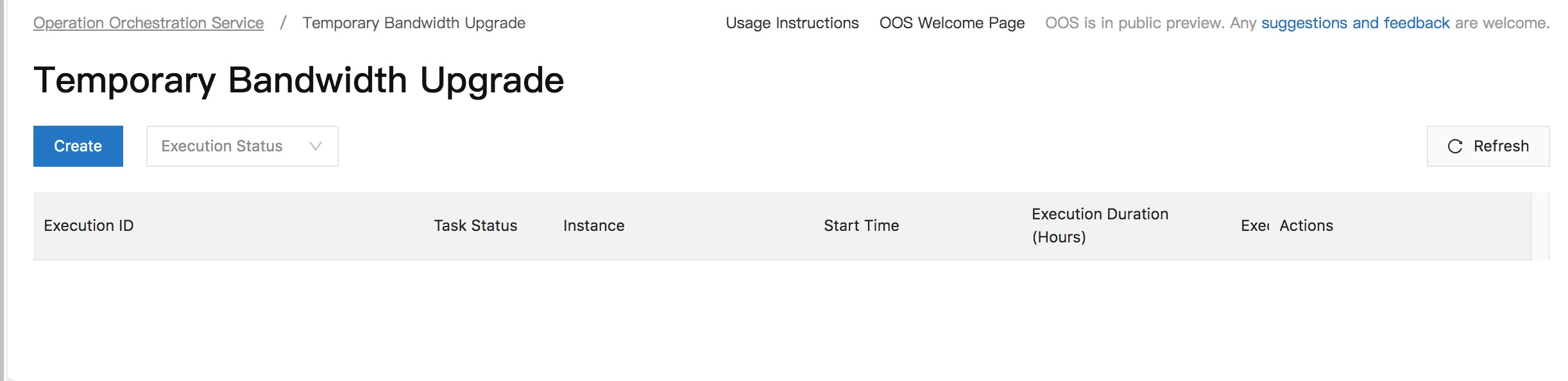Click the Execution Duration (Hours) header
1568x381 pixels.
pos(1100,226)
